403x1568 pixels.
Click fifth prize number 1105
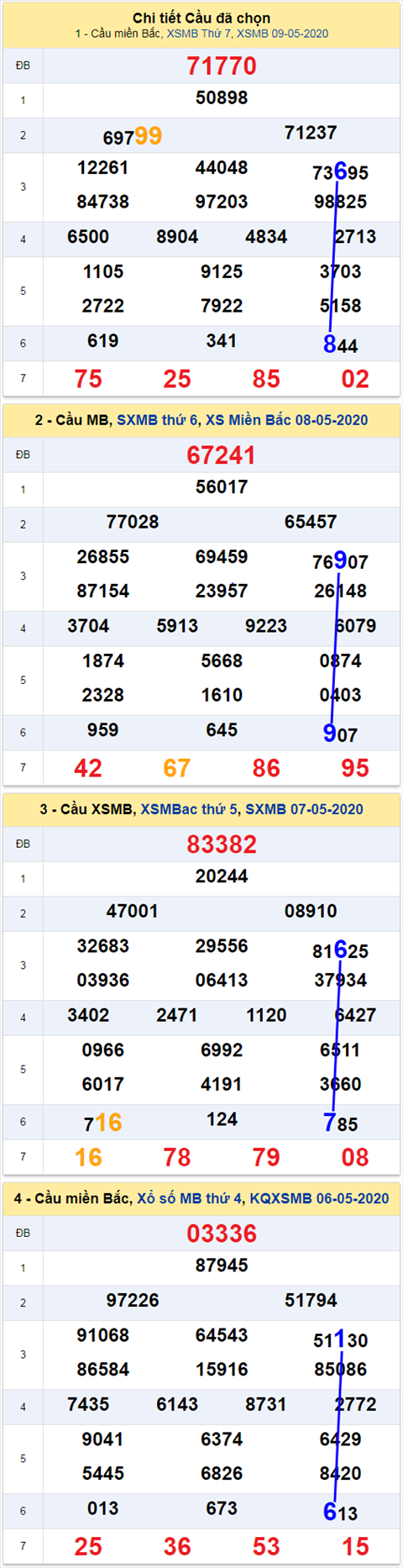click(x=103, y=272)
